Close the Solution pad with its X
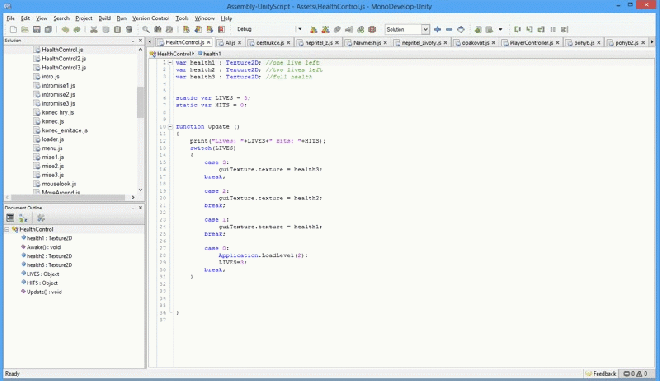Viewport: 660px width, 381px height. point(140,40)
